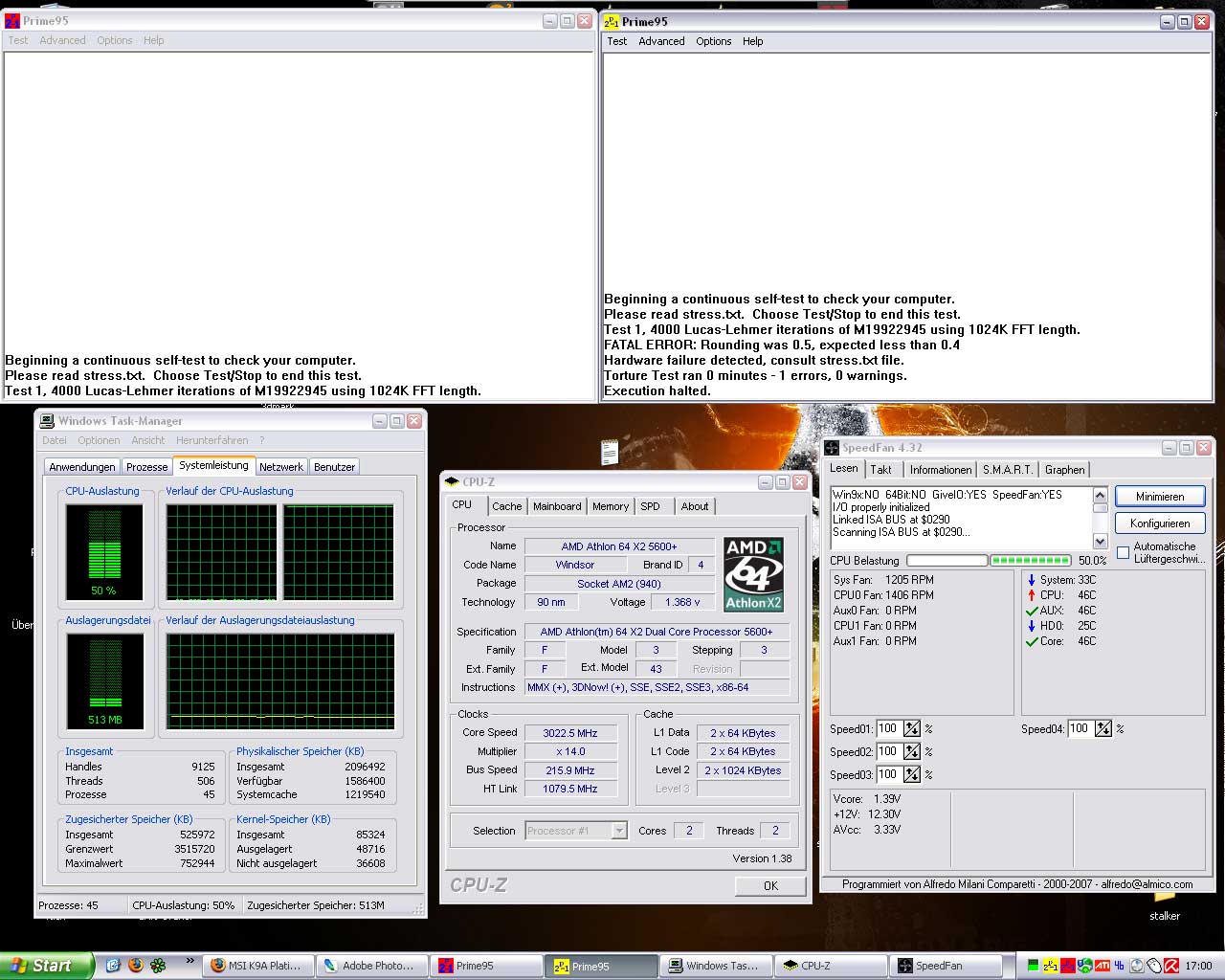Image resolution: width=1225 pixels, height=980 pixels.
Task: Click the Verlauf der Auslagerungsdateiauslastung graph
Action: [279, 681]
